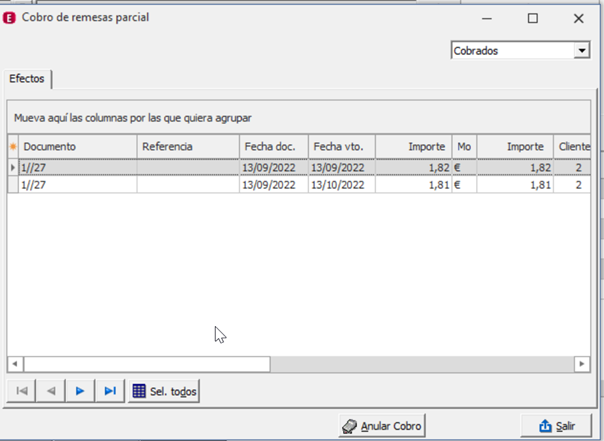604x441 pixels.
Task: Click row indicator arrow of first row
Action: (13, 168)
